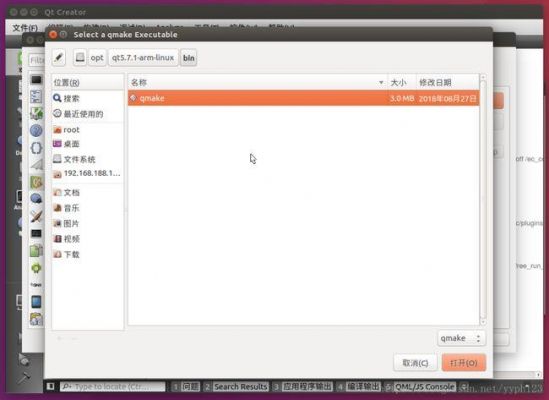This screenshot has height=400, width=549.
Task: Click the Start Debugging icon in Qt Creator
Action: point(23,359)
